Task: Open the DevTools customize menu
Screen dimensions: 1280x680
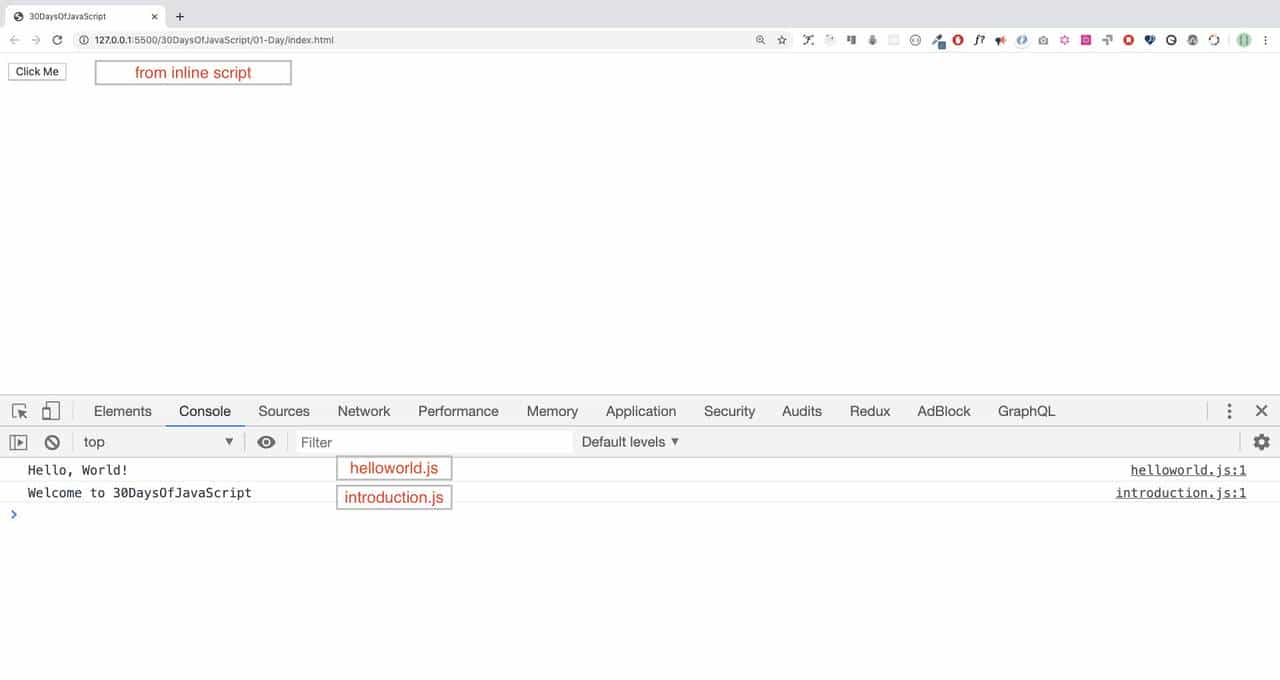Action: (x=1229, y=411)
